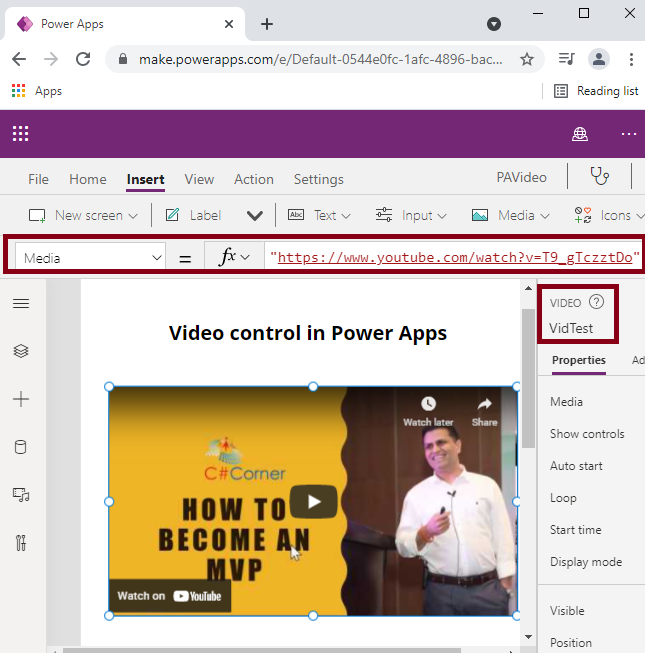The image size is (645, 653).
Task: Click the Media property label
Action: pyautogui.click(x=566, y=402)
